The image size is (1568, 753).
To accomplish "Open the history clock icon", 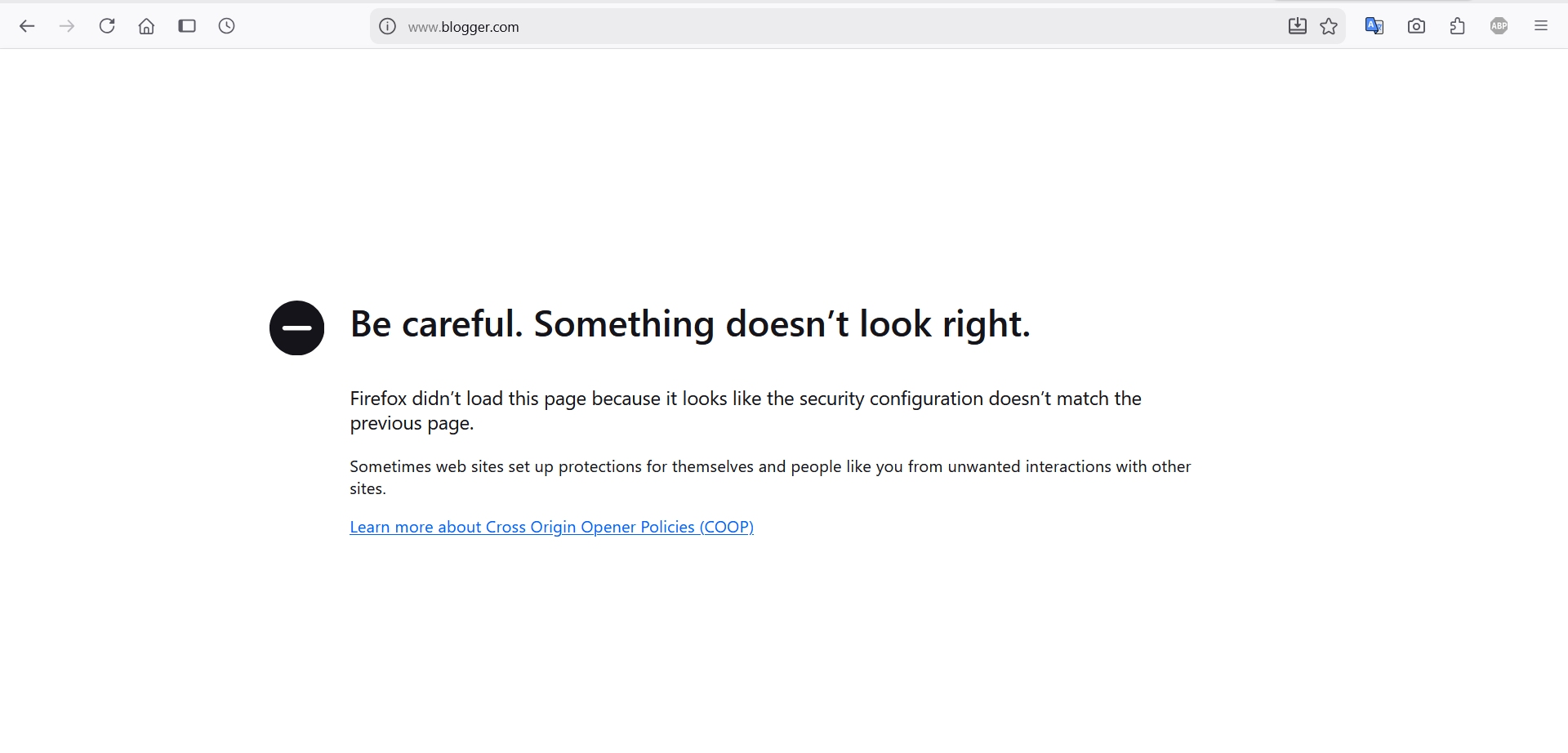I will pyautogui.click(x=227, y=26).
